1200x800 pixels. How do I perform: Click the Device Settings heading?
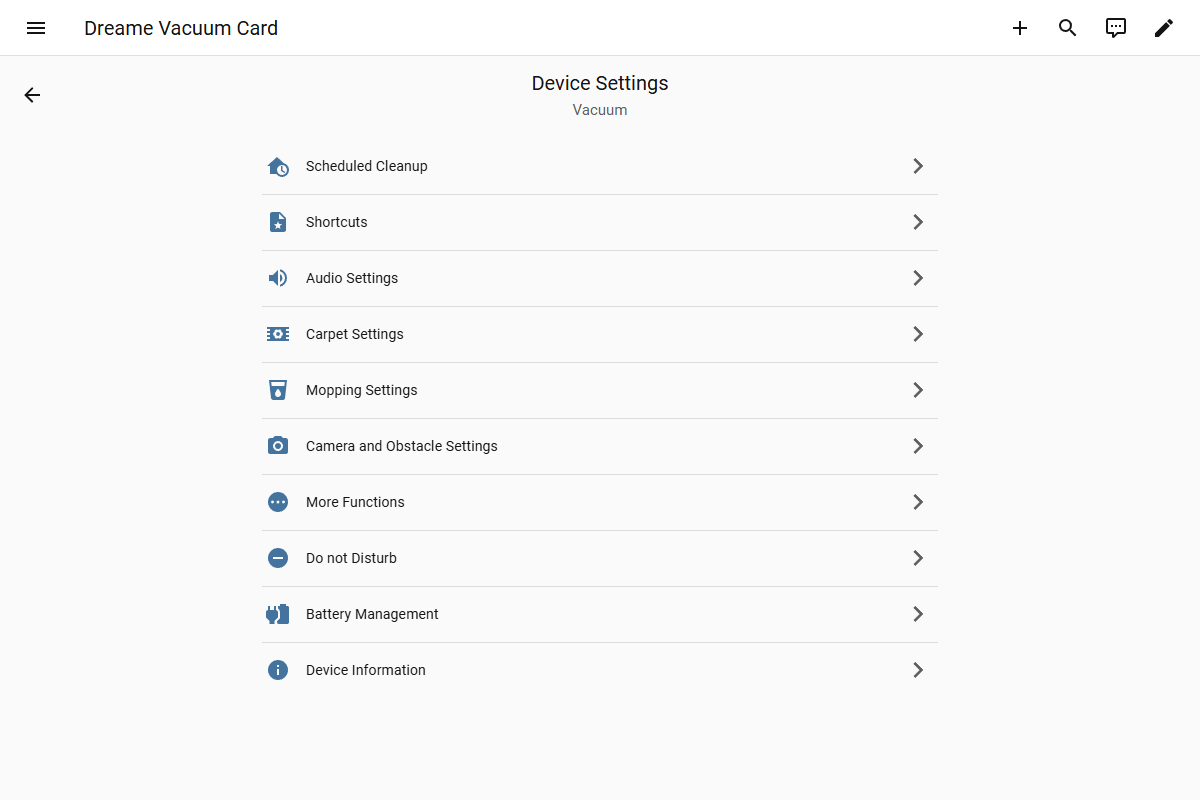click(x=600, y=83)
